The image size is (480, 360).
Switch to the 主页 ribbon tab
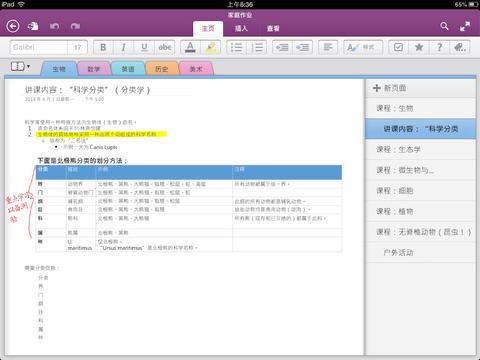coord(208,29)
